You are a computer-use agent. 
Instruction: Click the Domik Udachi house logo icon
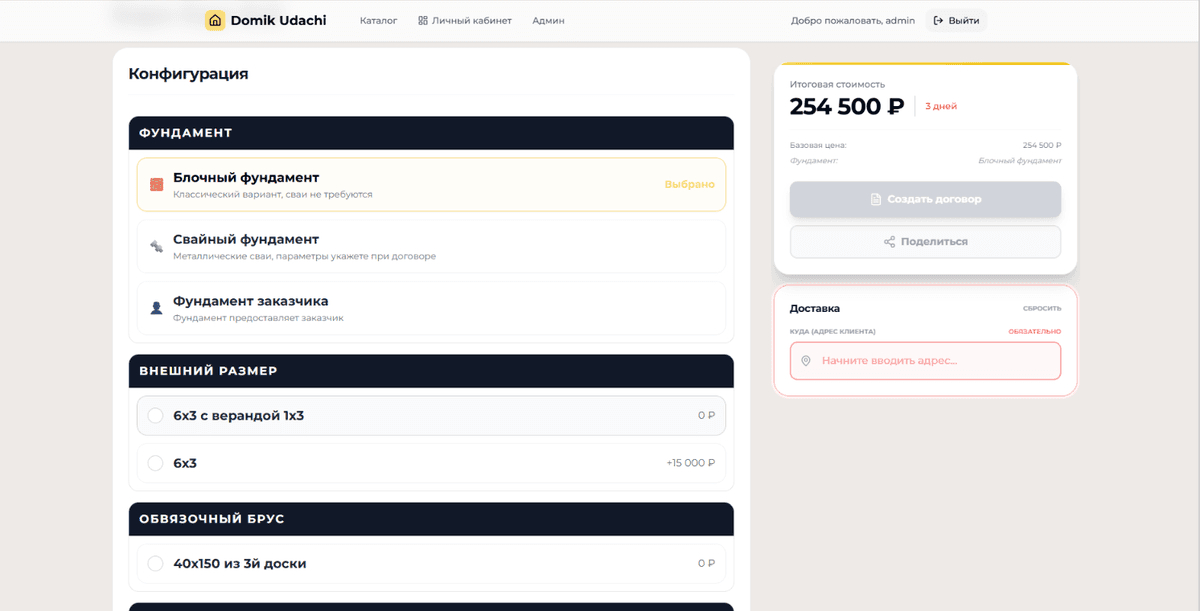(215, 20)
